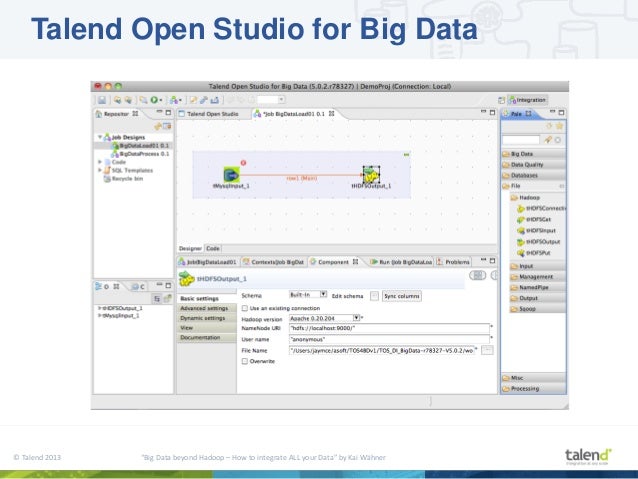Expand the SQL Templates tree node
The width and height of the screenshot is (638, 479).
(100, 170)
